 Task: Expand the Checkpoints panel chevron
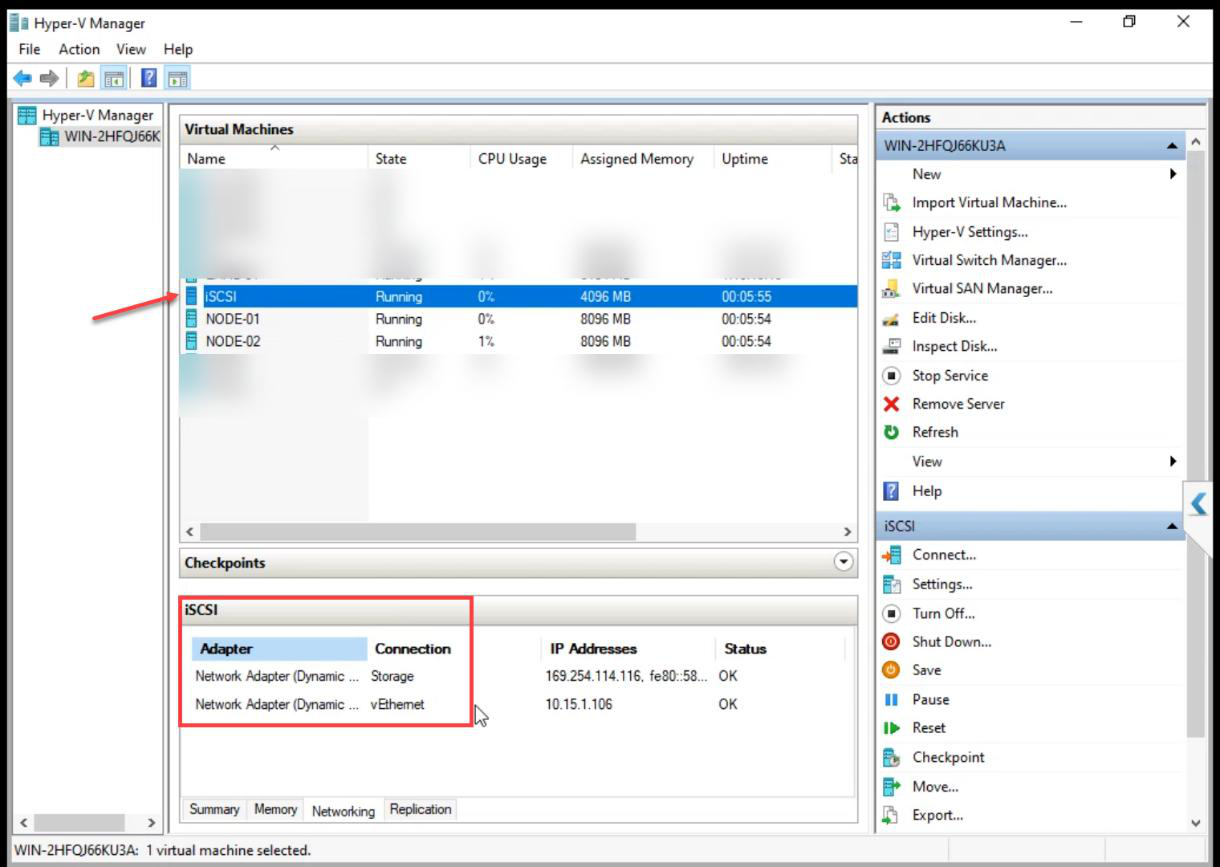point(844,562)
